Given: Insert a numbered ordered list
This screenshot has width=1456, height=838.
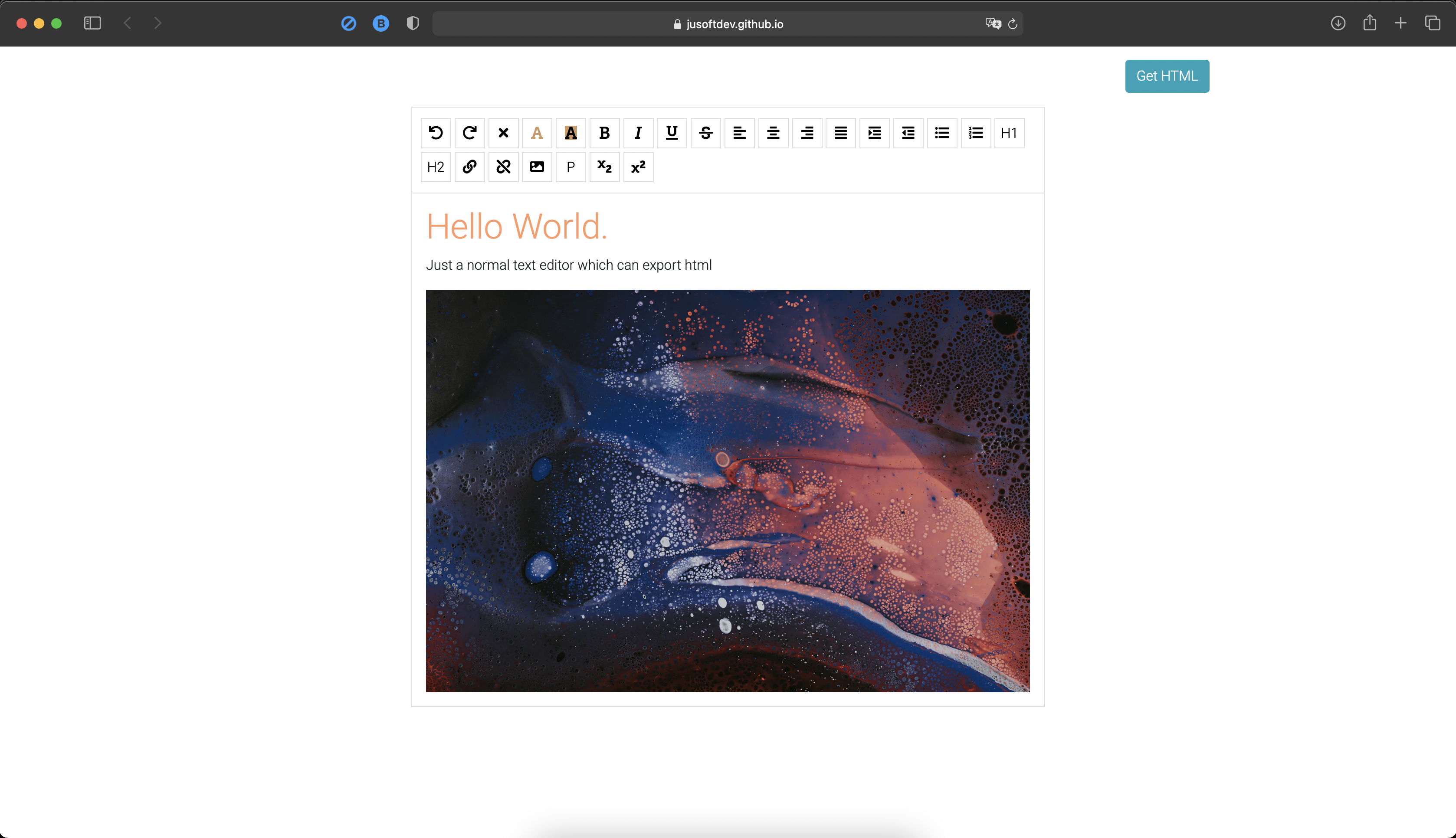Looking at the screenshot, I should (x=976, y=133).
